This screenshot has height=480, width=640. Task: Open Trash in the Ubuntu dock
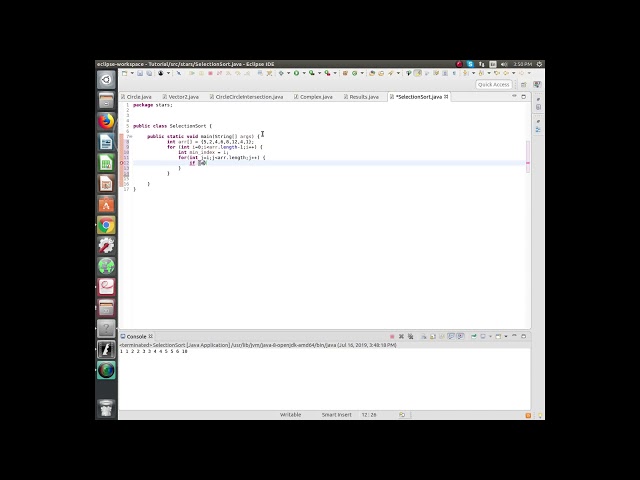click(x=106, y=408)
